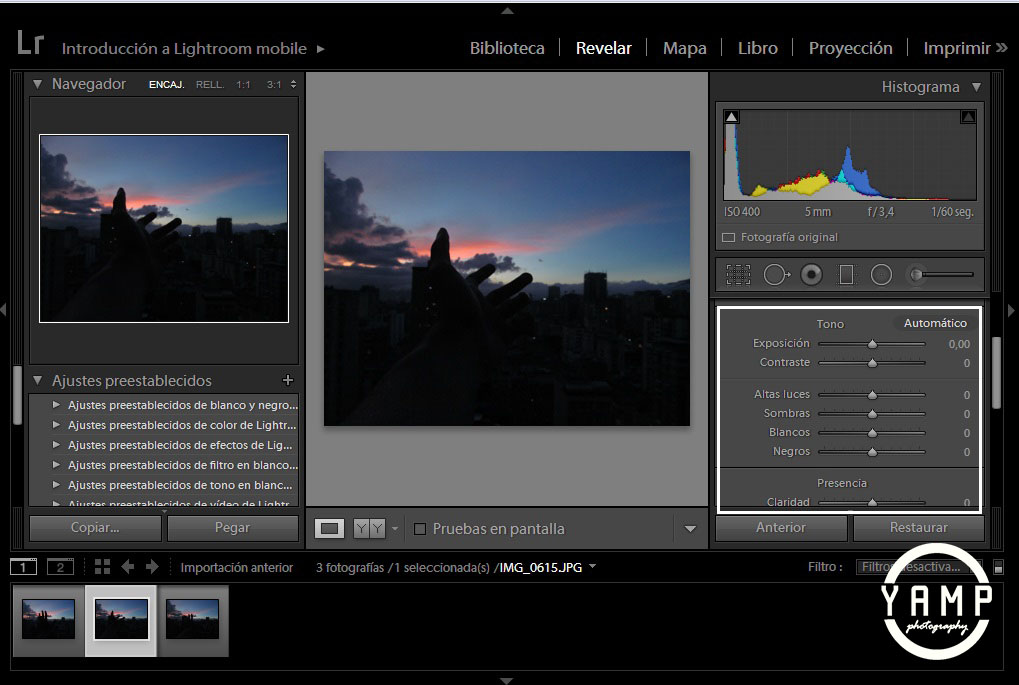Select the Spot Removal tool

click(776, 274)
